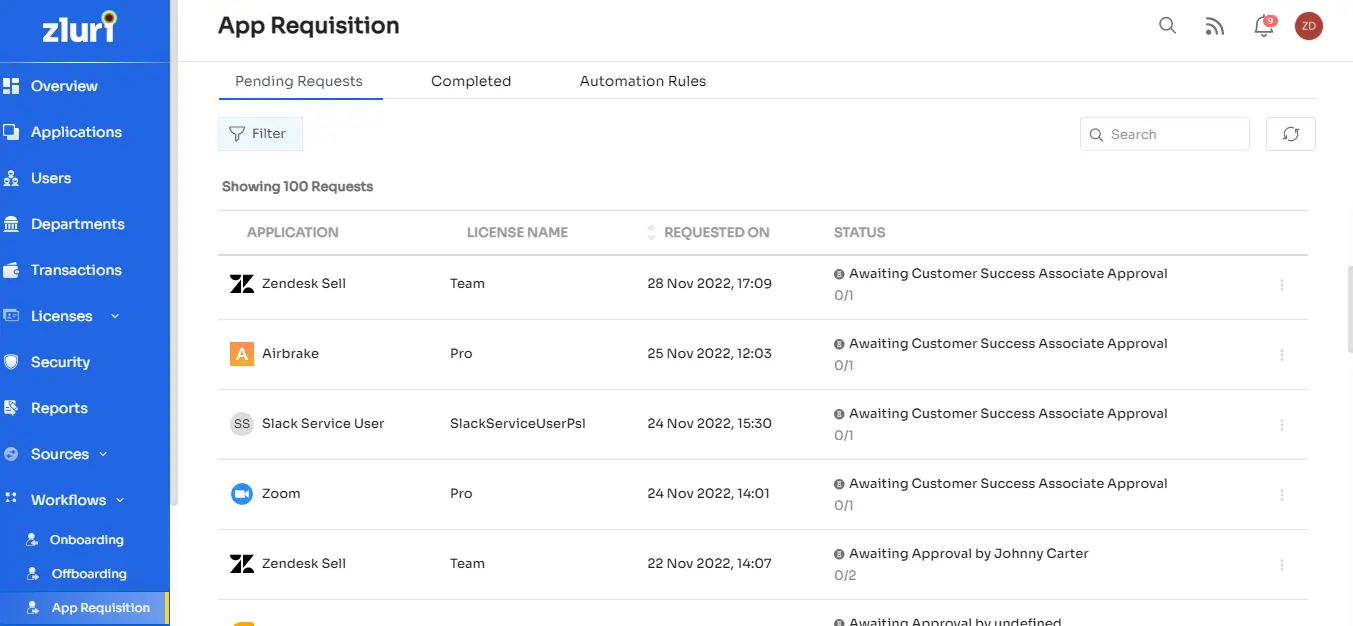
Task: Open Onboarding workflow link
Action: [x=87, y=540]
